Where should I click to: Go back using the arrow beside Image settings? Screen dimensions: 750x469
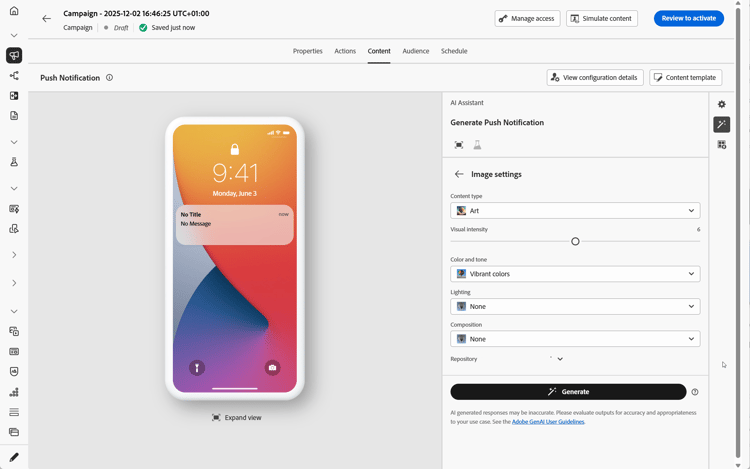click(459, 174)
